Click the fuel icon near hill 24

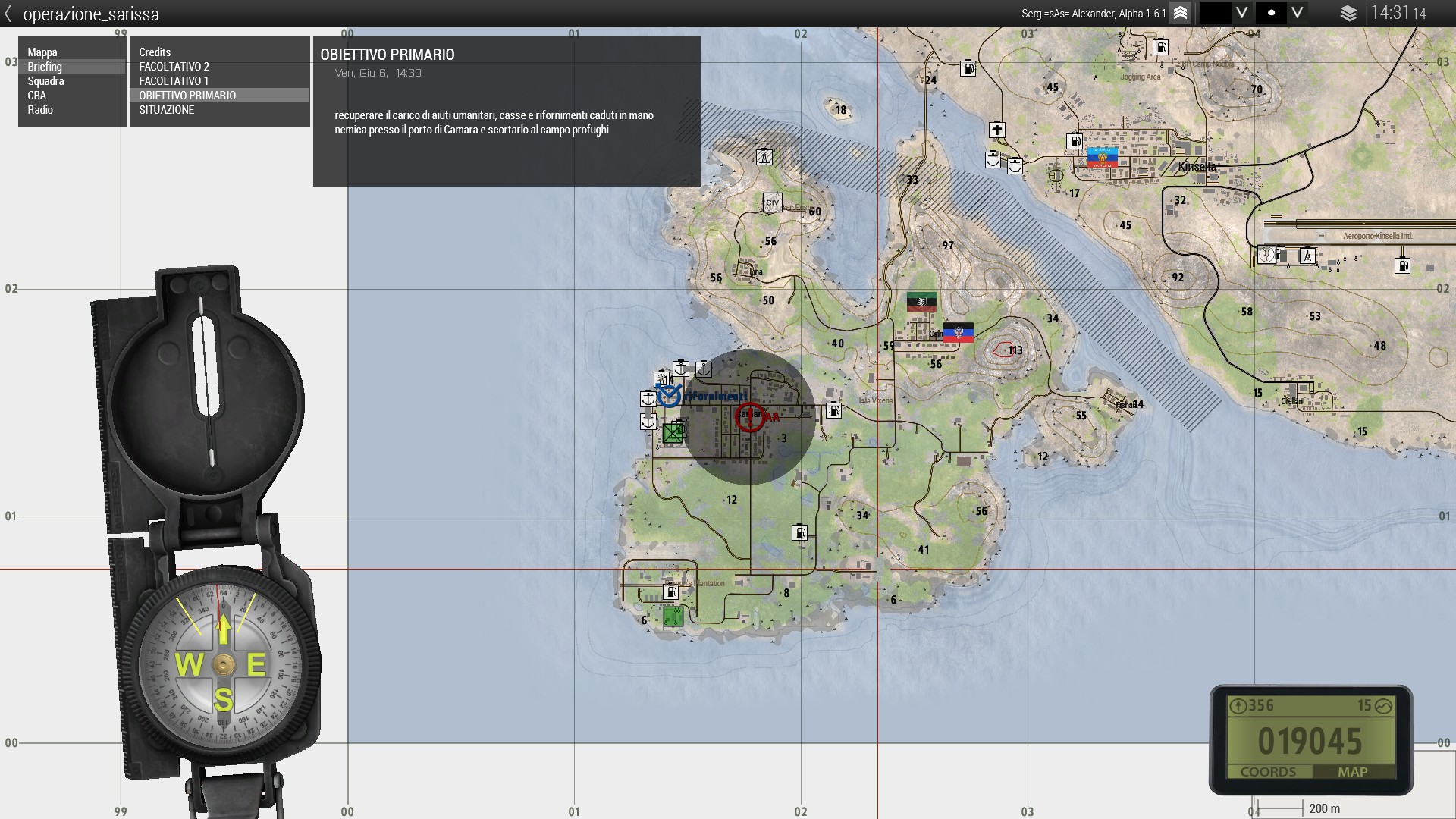968,69
